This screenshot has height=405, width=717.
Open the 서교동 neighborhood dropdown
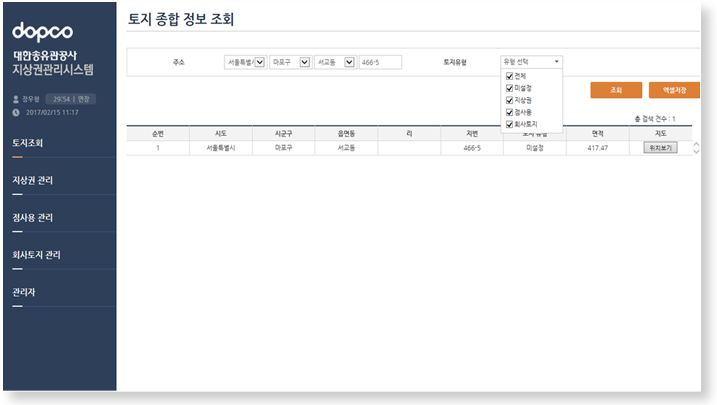(335, 62)
